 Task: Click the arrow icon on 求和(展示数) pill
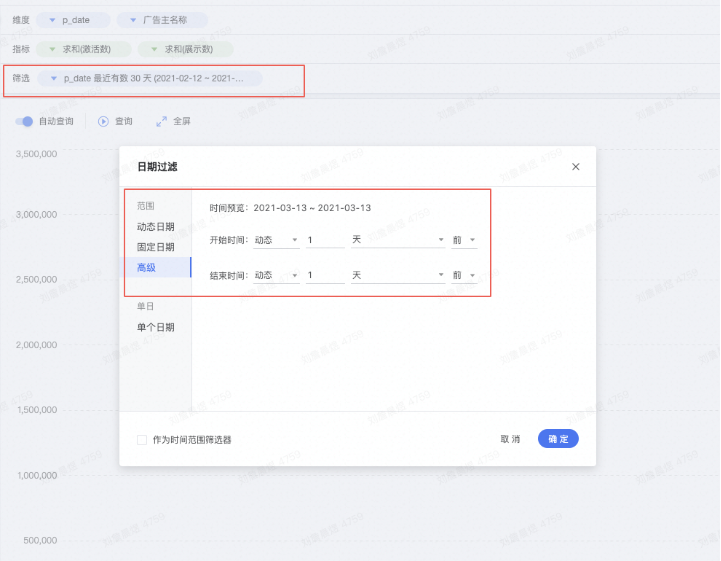(154, 48)
